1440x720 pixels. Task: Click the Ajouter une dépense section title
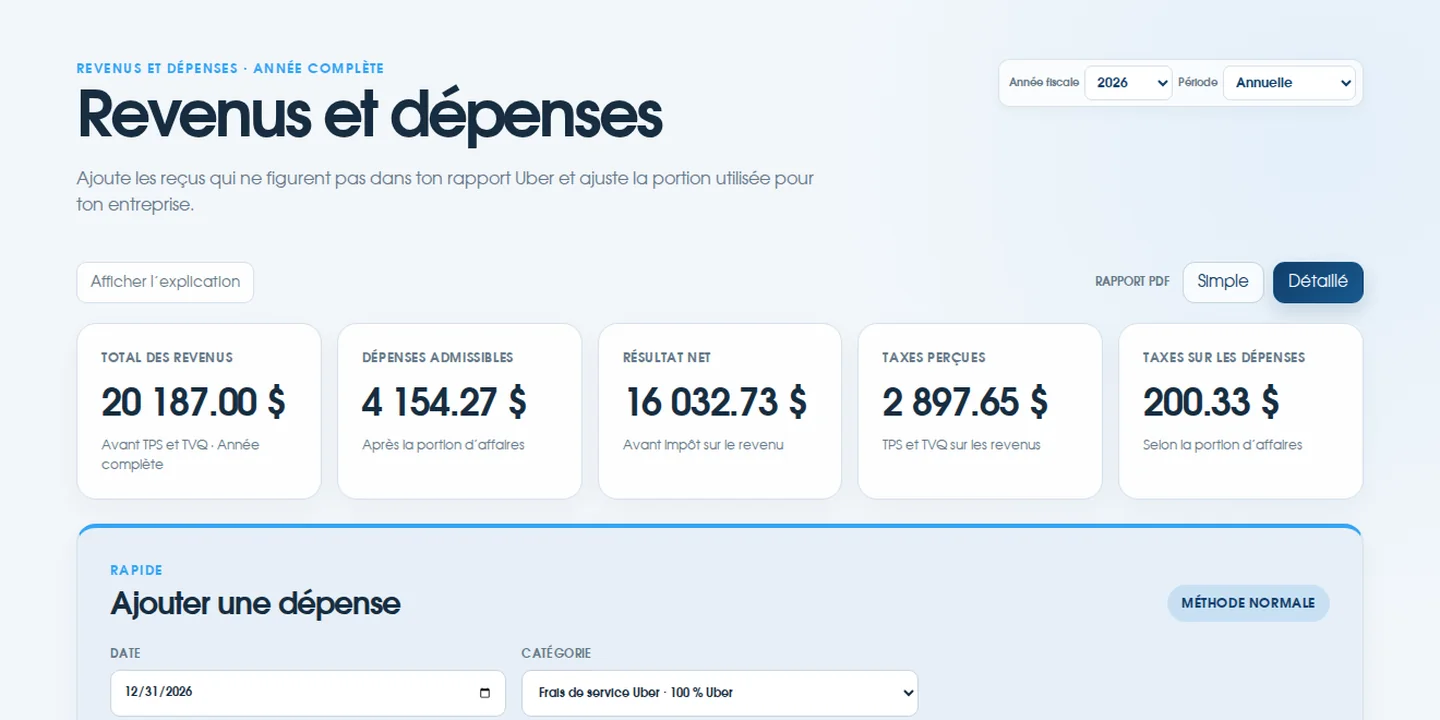click(255, 604)
